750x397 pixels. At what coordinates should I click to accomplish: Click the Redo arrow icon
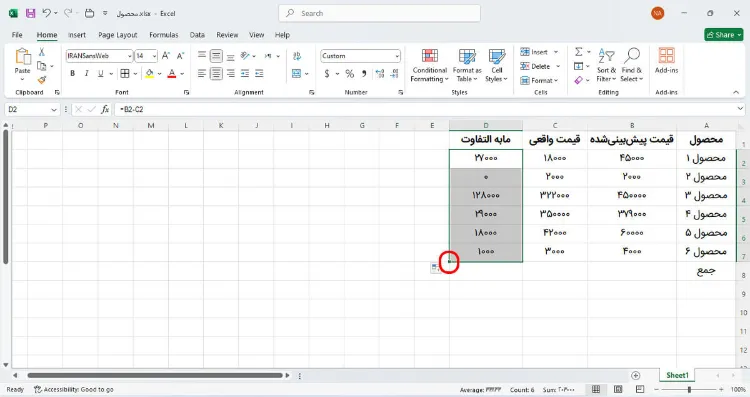(68, 13)
